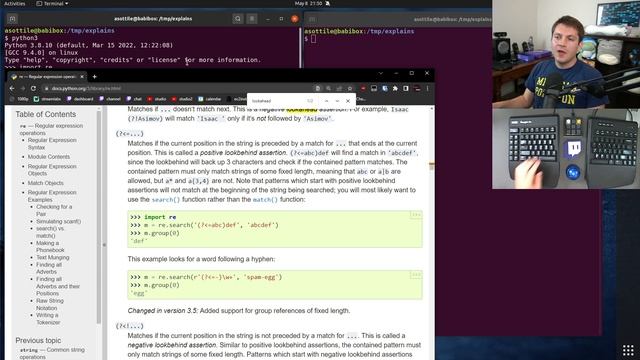640x360 pixels.
Task: Go forward in the browser
Action: (22, 88)
